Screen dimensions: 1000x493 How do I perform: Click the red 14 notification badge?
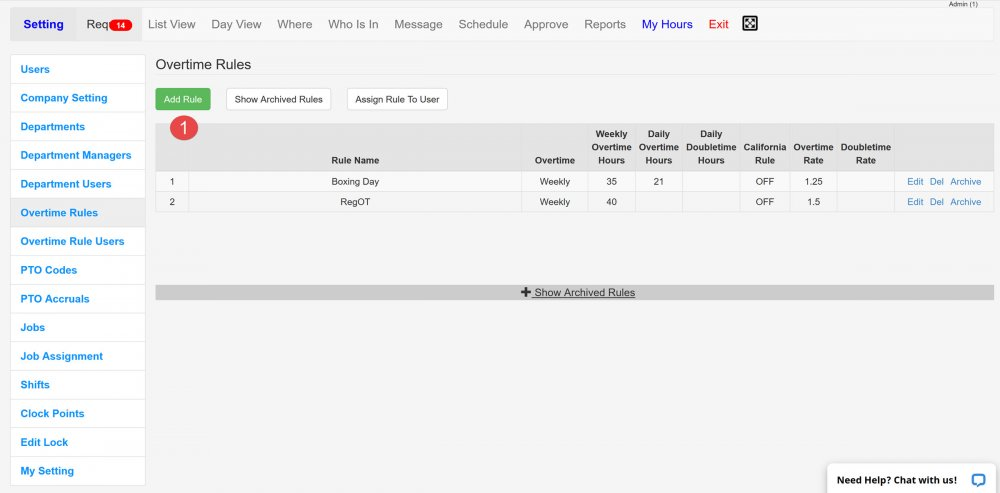pos(120,25)
